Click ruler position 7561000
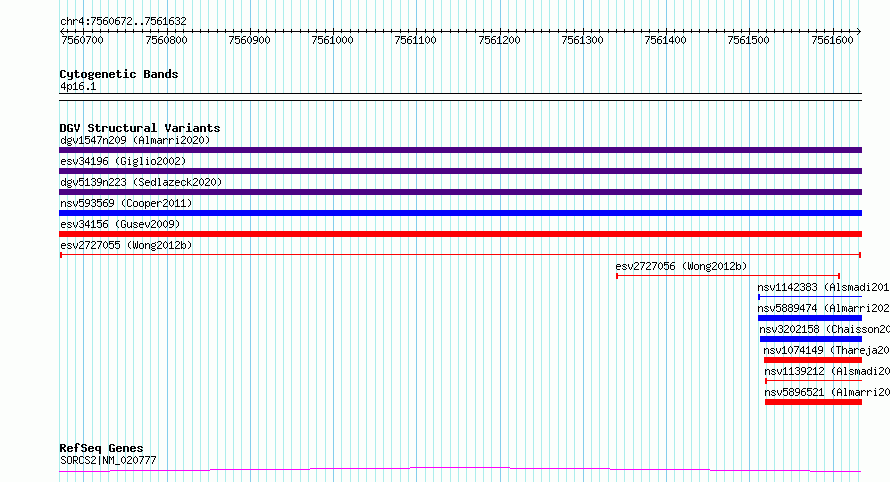 (x=333, y=40)
